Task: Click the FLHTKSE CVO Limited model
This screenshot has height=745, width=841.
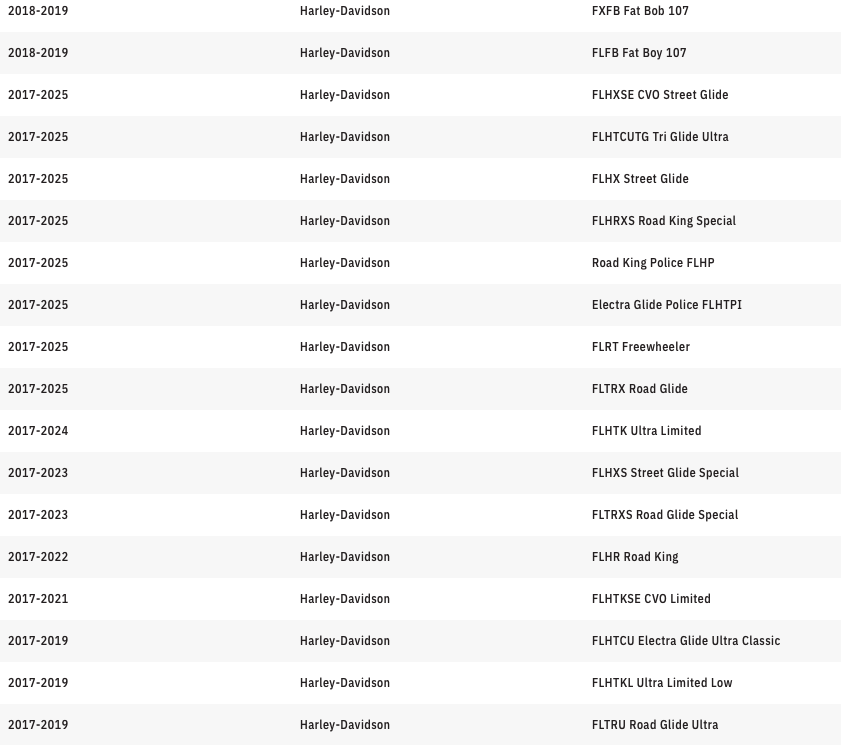Action: click(x=651, y=599)
